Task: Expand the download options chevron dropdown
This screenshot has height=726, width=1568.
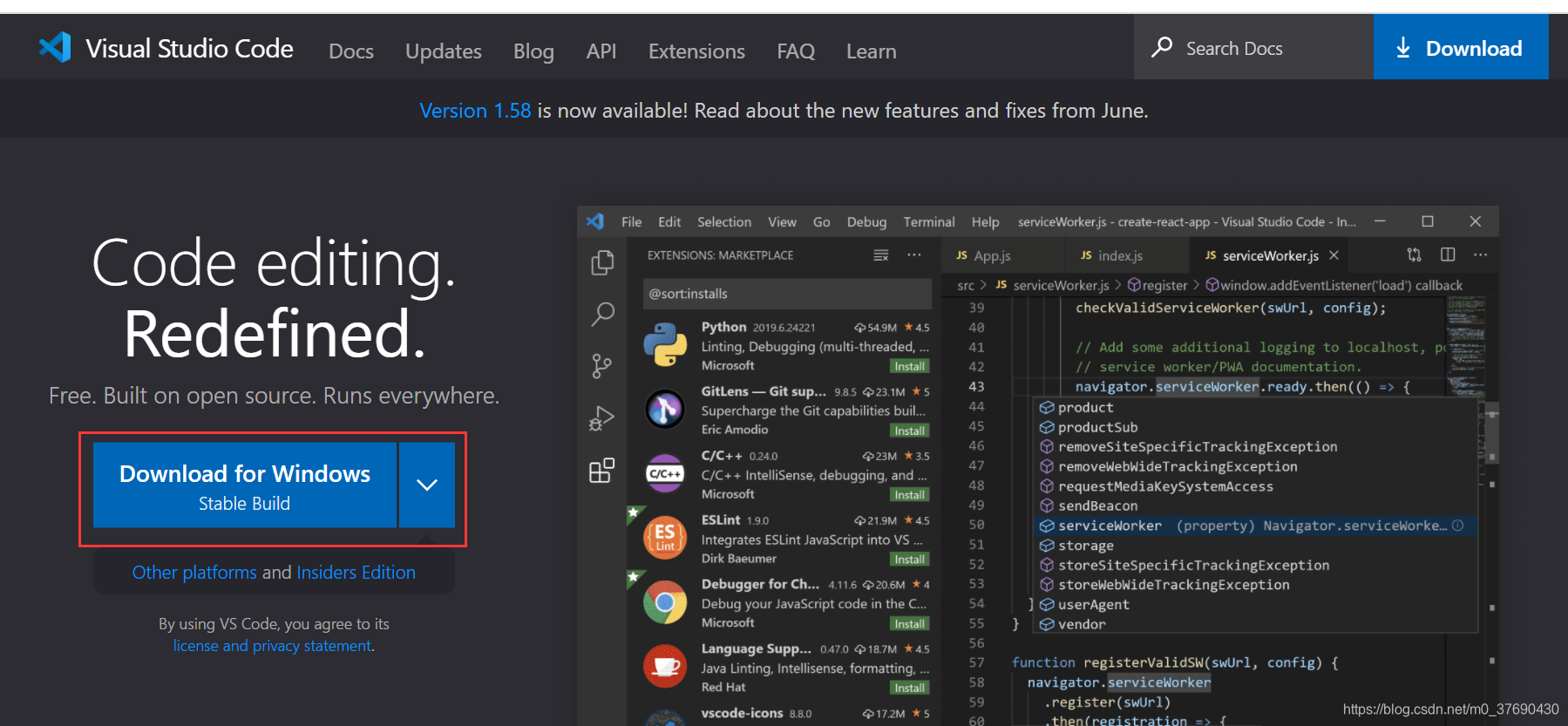Action: coord(427,485)
